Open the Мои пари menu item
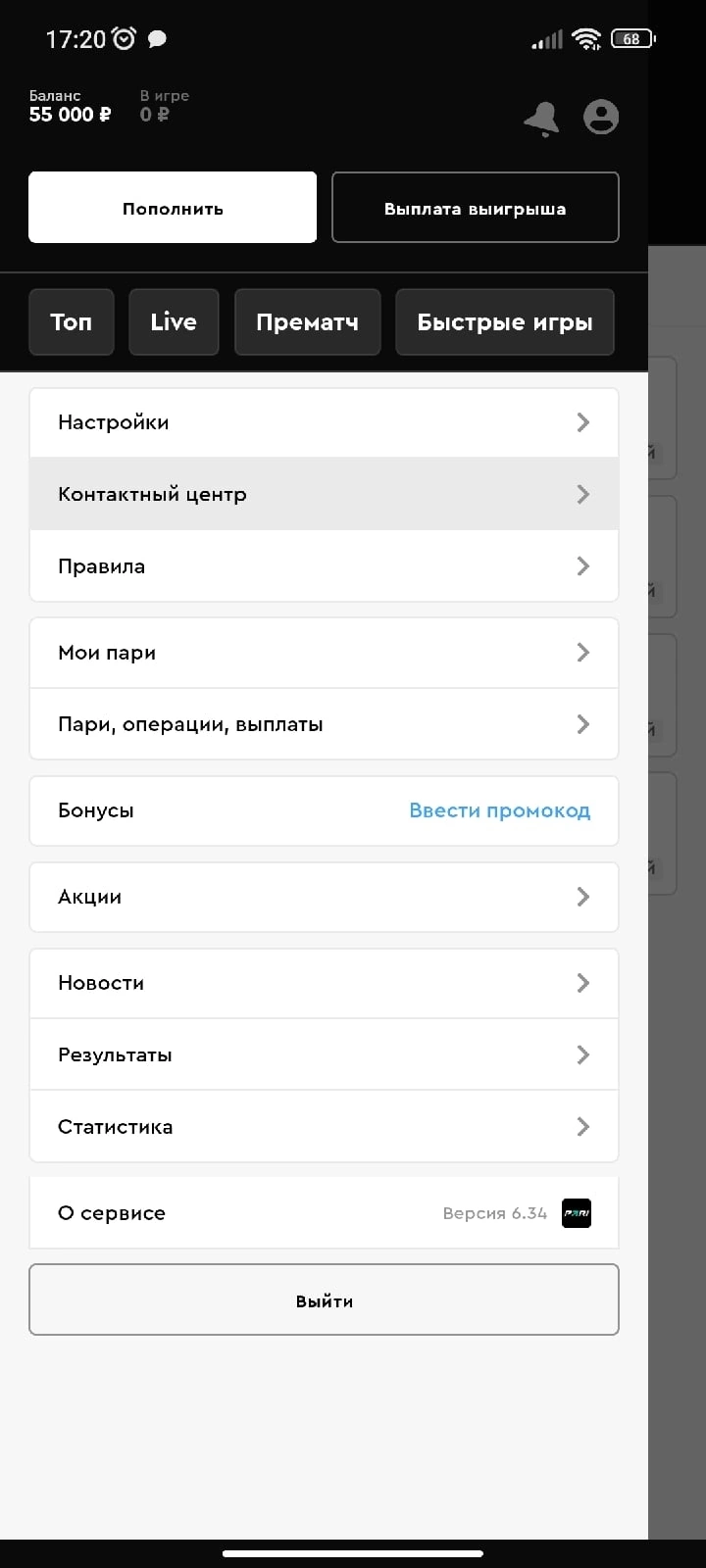This screenshot has width=706, height=1568. point(324,653)
